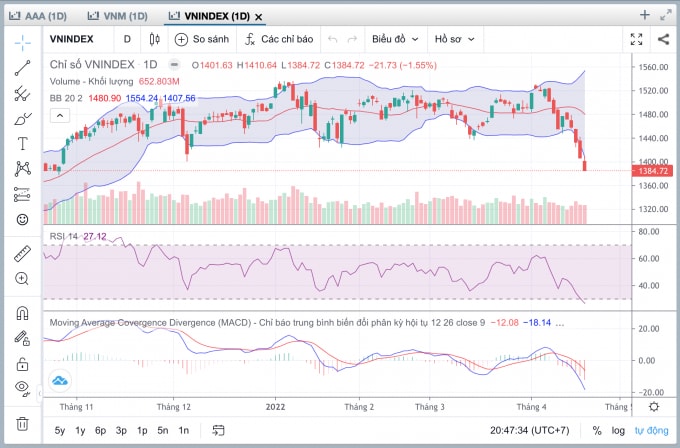
Task: Click the 2022 date axis label
Action: (275, 407)
